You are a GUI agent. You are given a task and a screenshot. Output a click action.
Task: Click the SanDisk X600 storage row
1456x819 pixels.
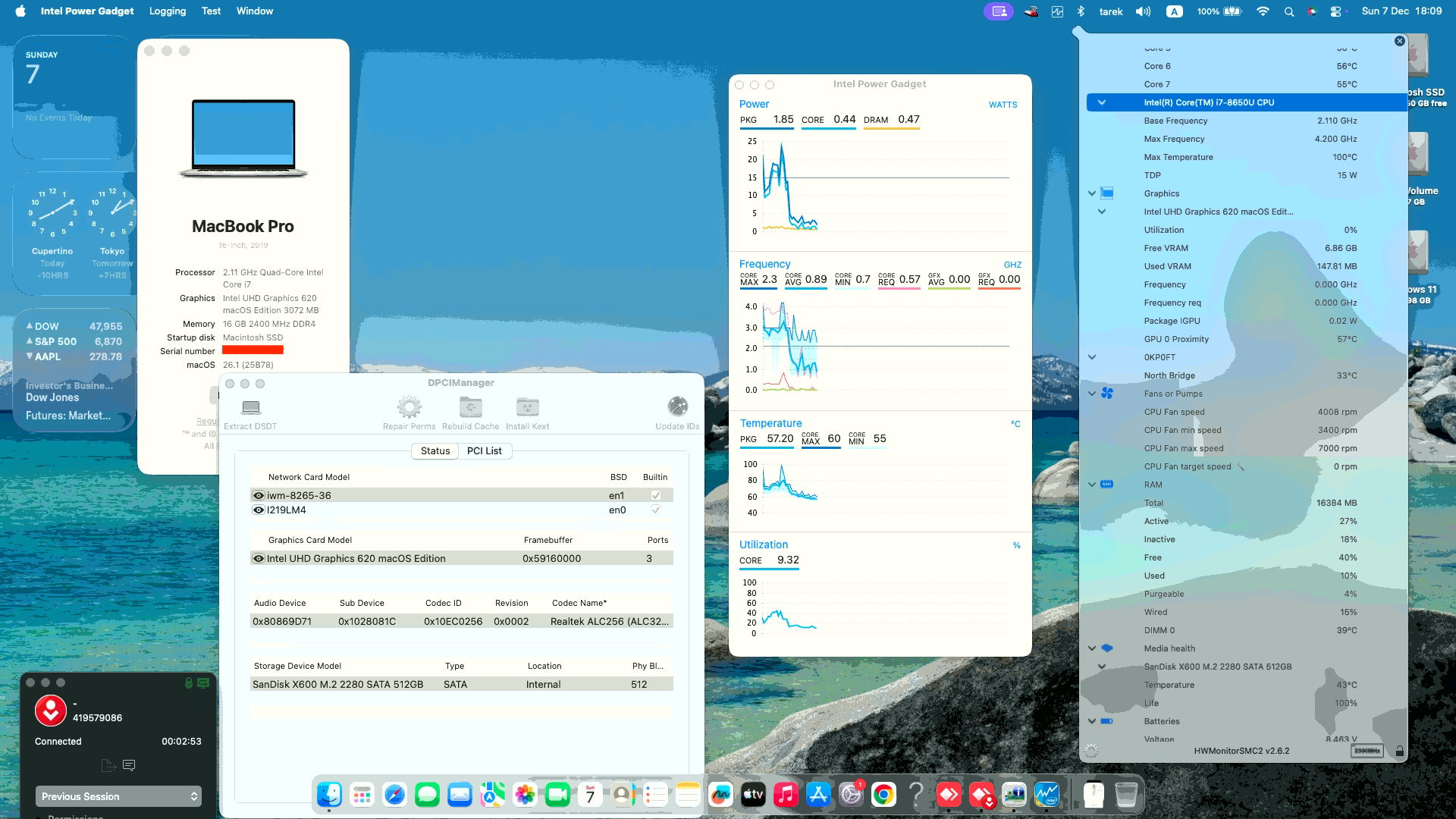[337, 684]
